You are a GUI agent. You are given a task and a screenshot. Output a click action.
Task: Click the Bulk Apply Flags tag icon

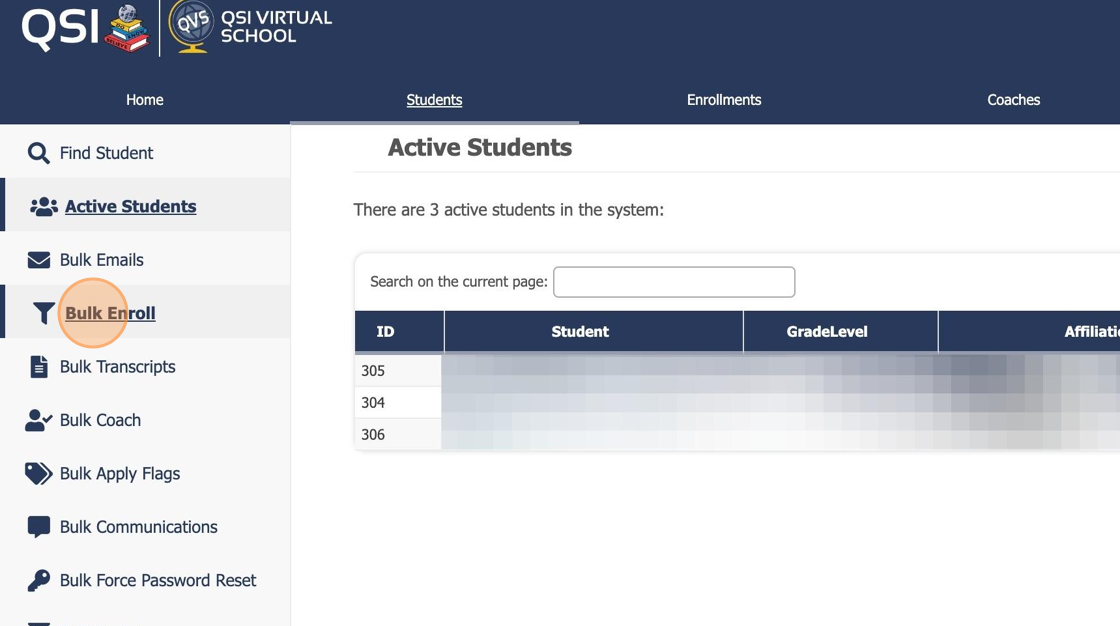38,474
